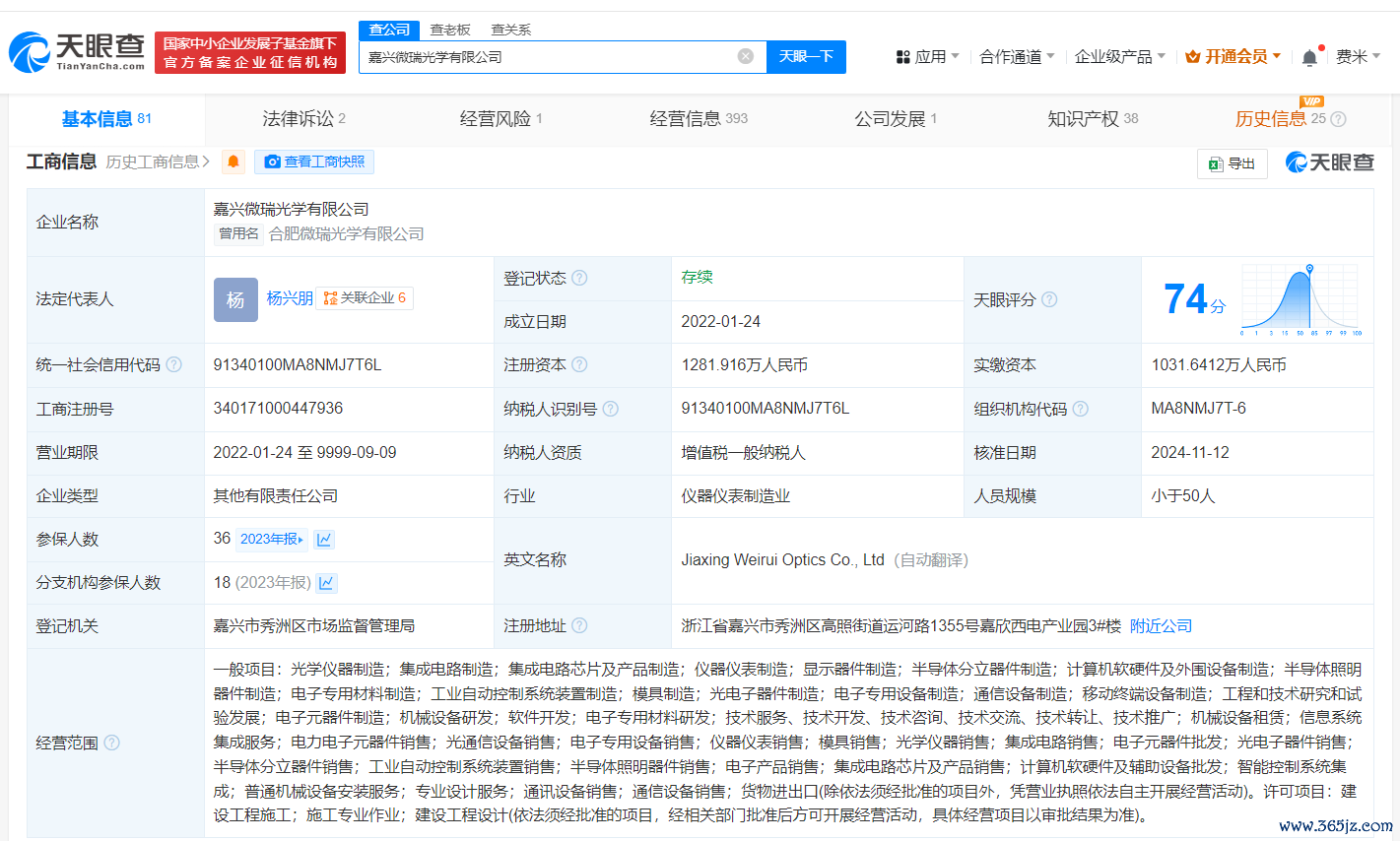Click the help icon beside 历史信息 tab
The image size is (1400, 841).
(x=1338, y=119)
